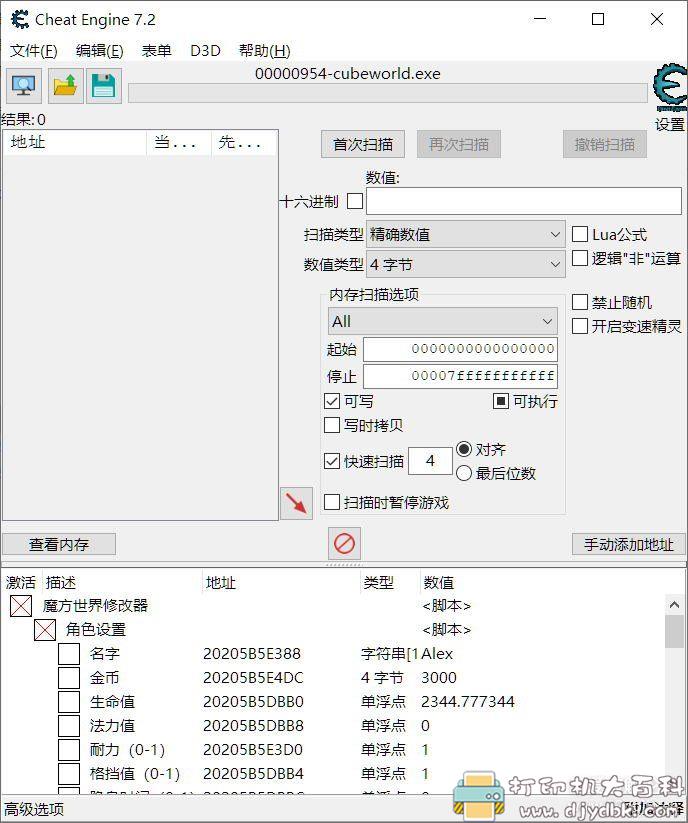Enable the 开启变速精灵 checkbox

click(579, 326)
